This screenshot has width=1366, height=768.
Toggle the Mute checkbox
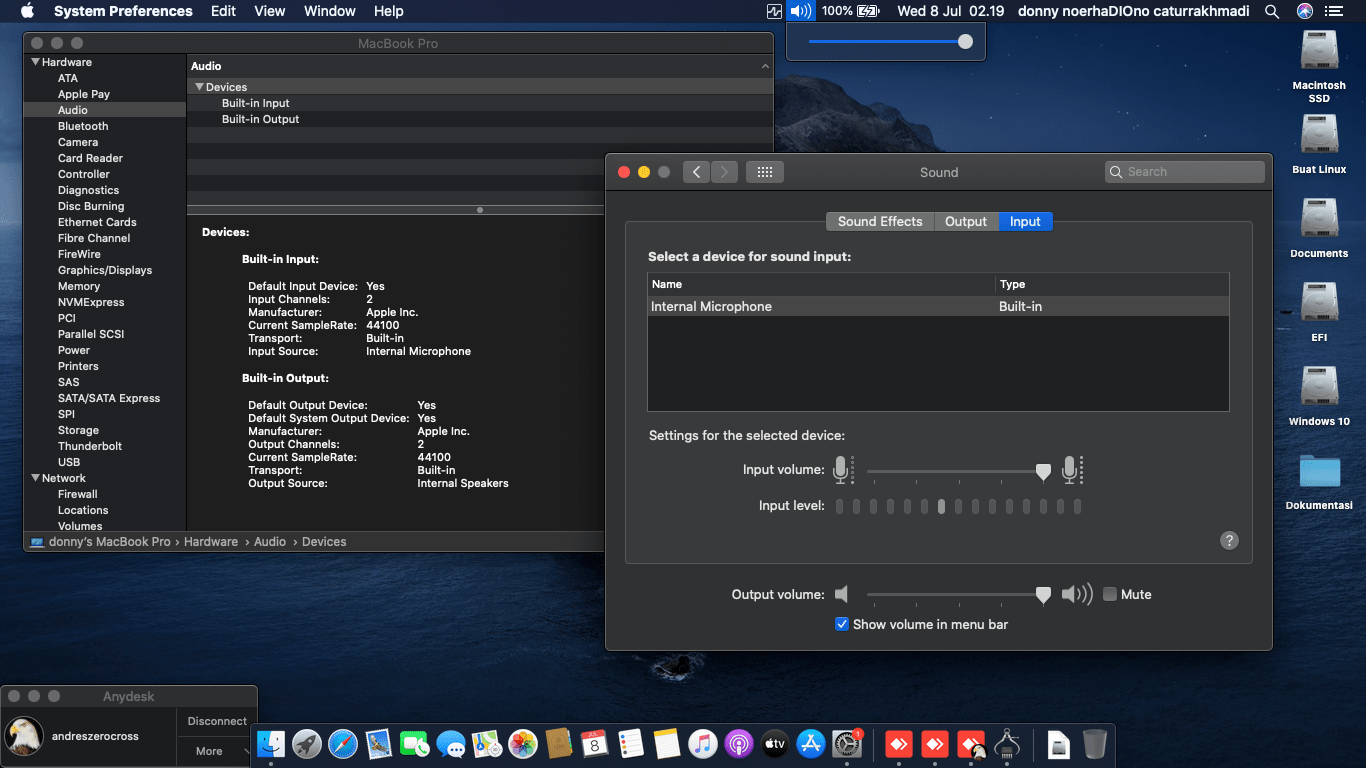click(1110, 594)
